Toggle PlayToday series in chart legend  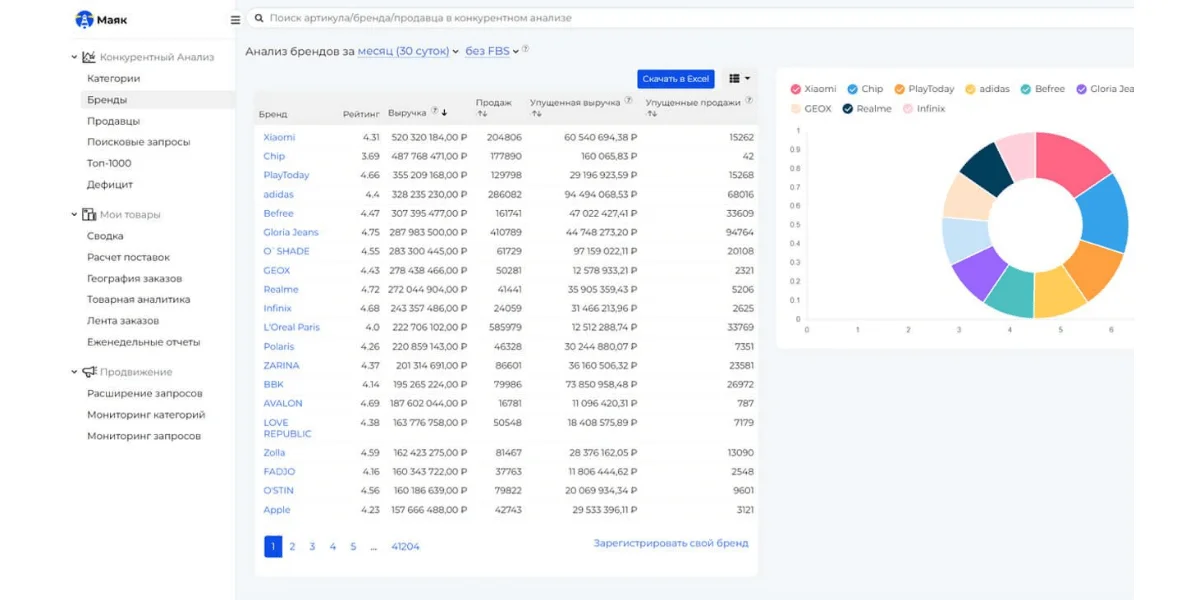[924, 89]
